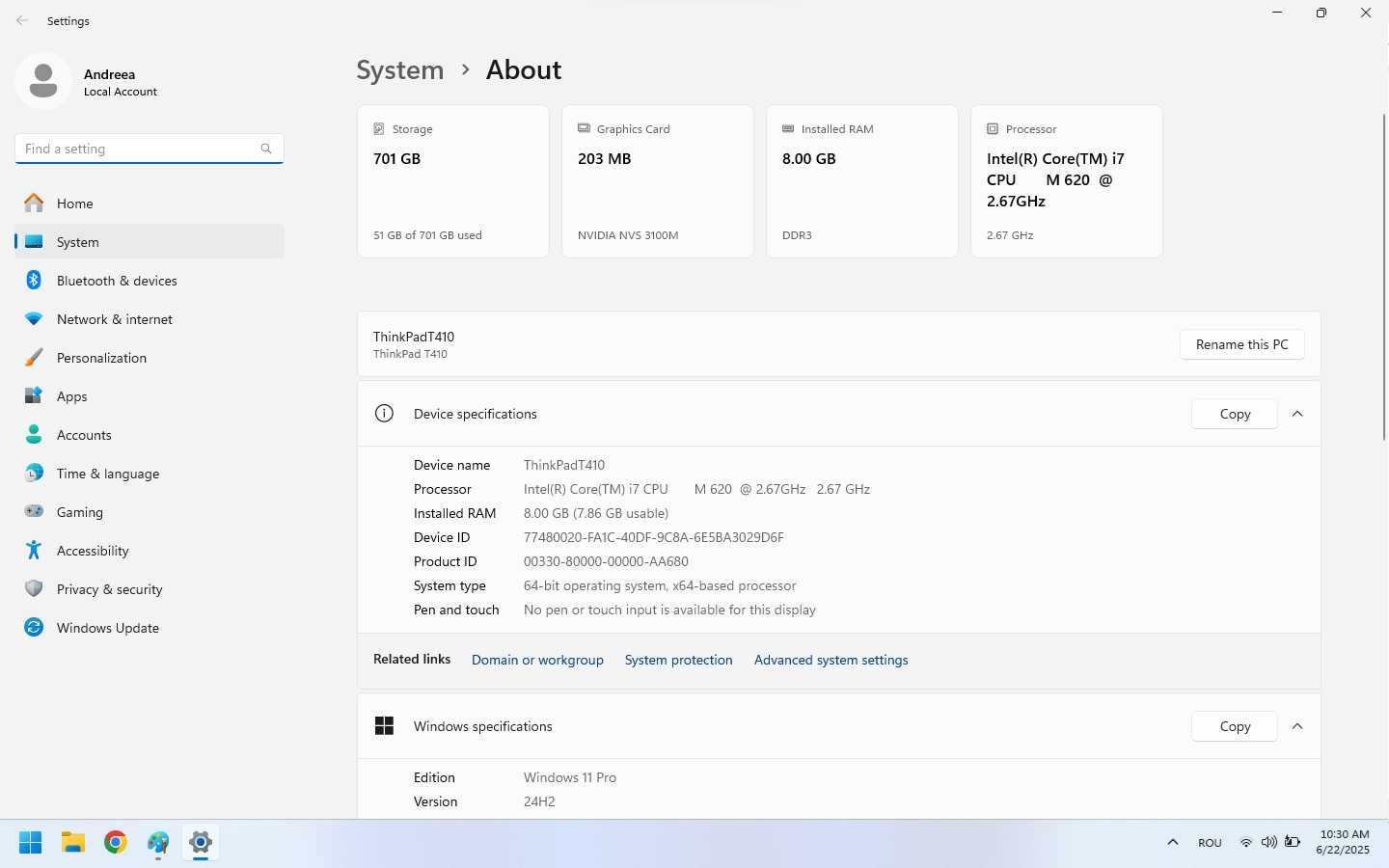
Task: Click Rename this PC button
Action: pos(1242,344)
